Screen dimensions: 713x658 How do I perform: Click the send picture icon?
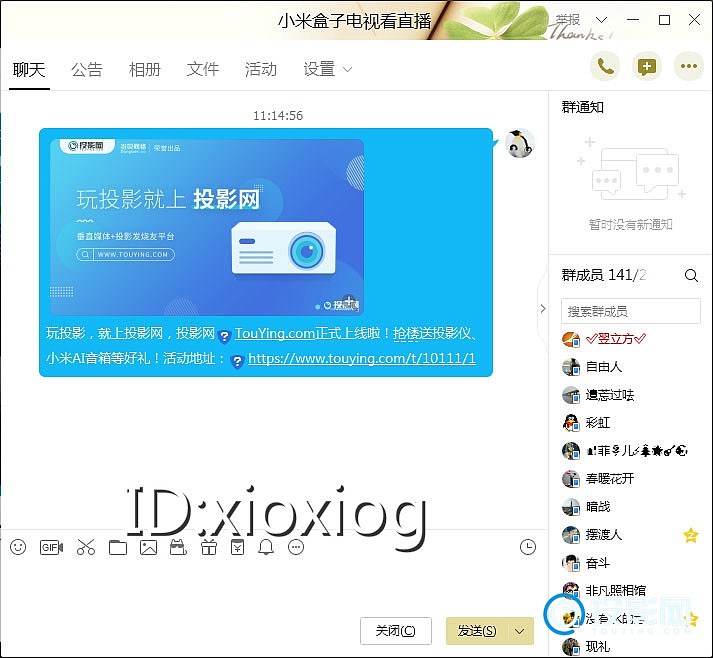149,547
